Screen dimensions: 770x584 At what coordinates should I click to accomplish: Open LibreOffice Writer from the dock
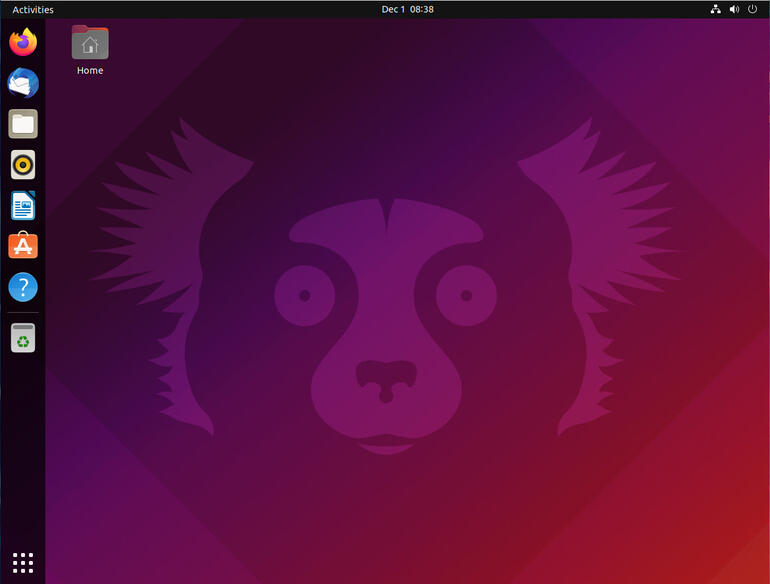coord(23,205)
